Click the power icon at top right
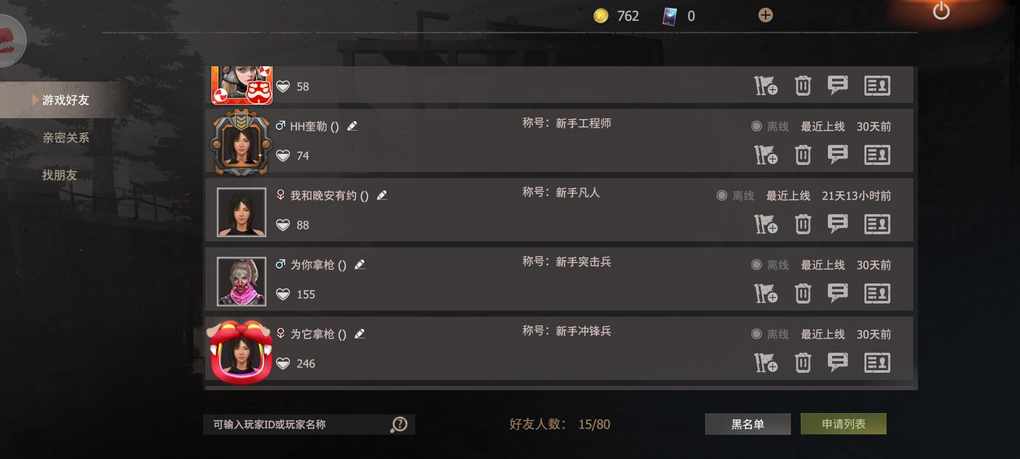This screenshot has height=459, width=1020. (941, 11)
